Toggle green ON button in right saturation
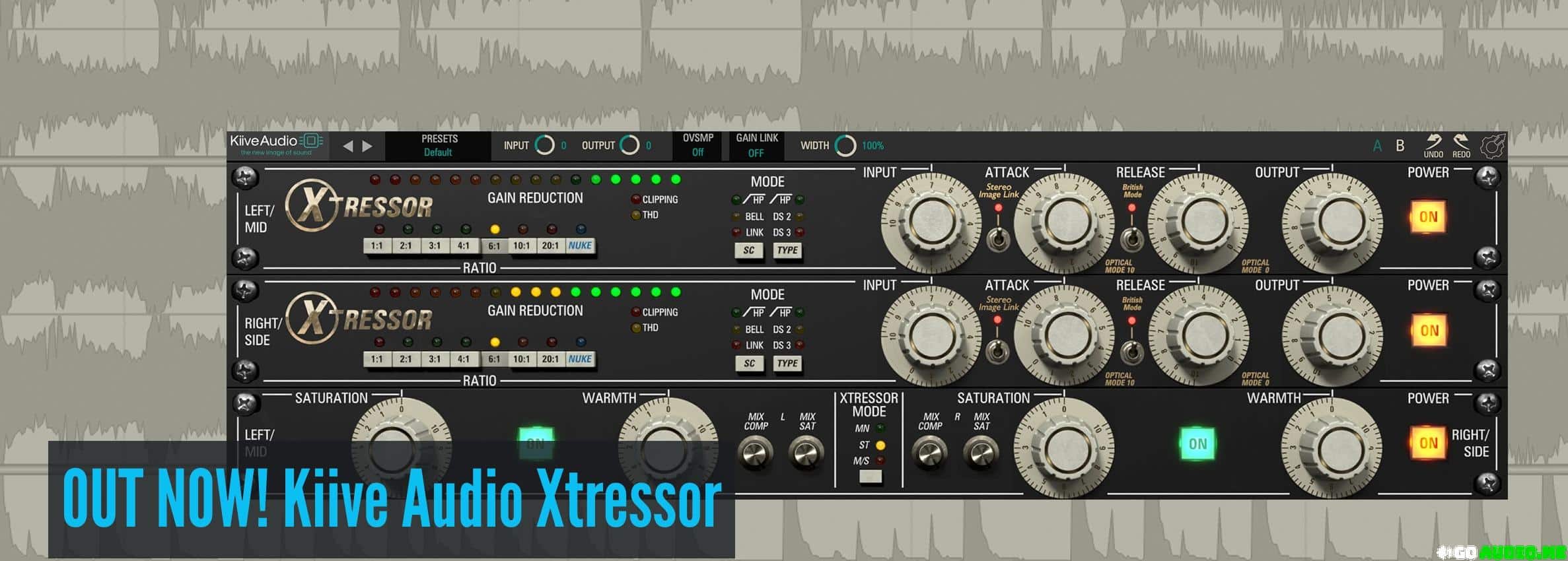This screenshot has height=561, width=1568. (1197, 444)
